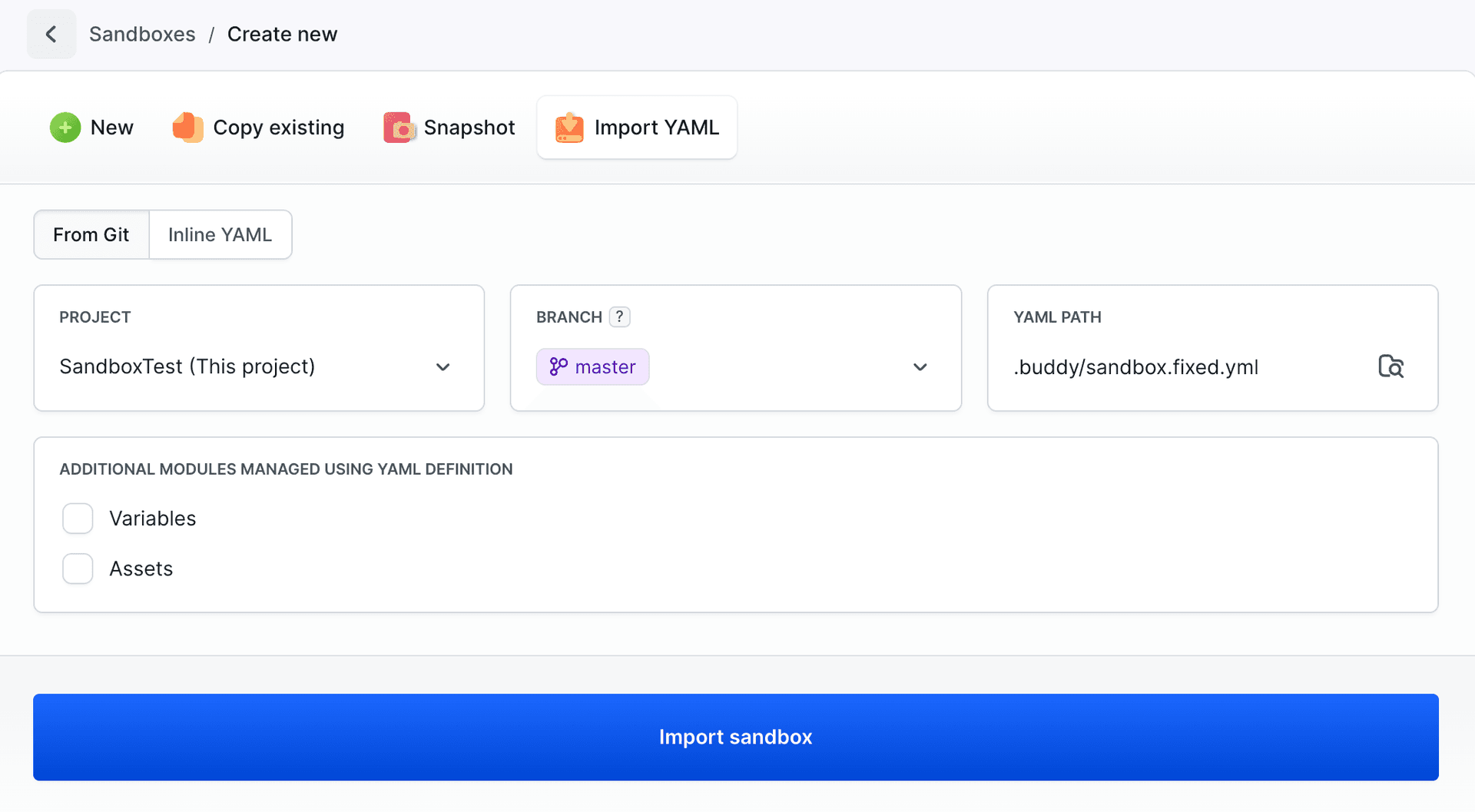1475x812 pixels.
Task: Click the Create new breadcrumb text
Action: click(282, 35)
